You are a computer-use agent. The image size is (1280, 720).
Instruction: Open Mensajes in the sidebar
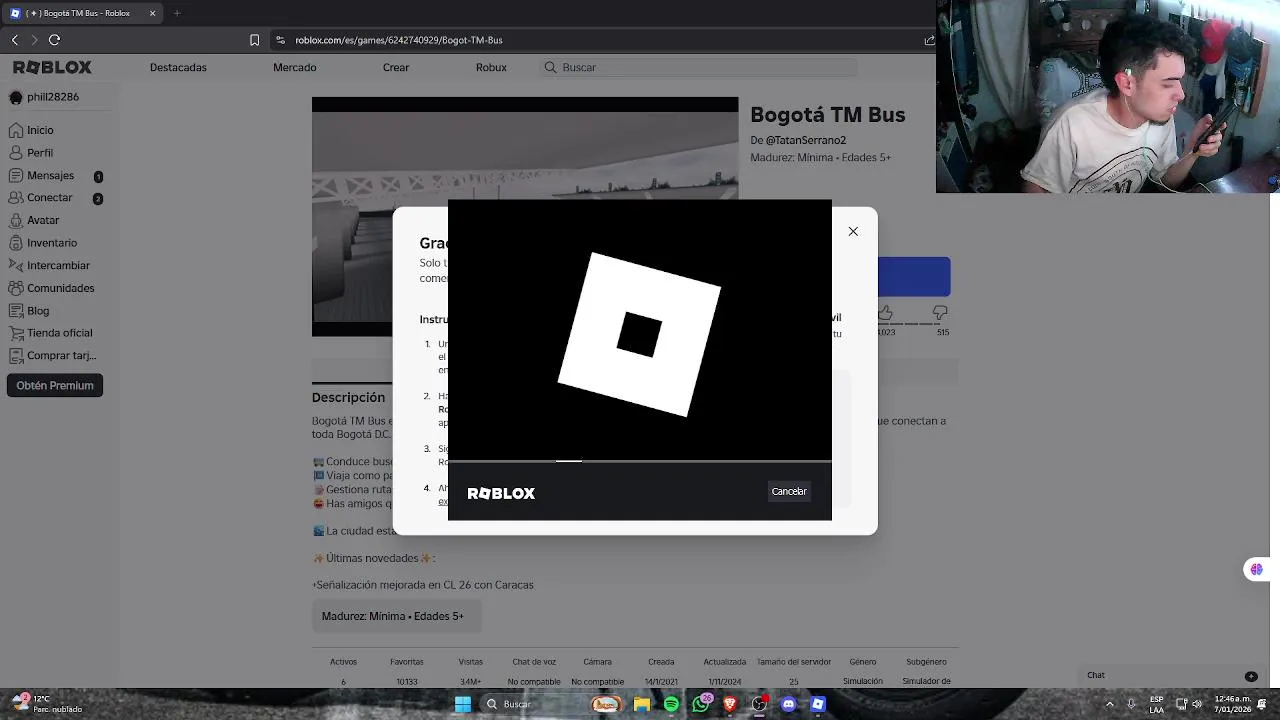tap(50, 175)
